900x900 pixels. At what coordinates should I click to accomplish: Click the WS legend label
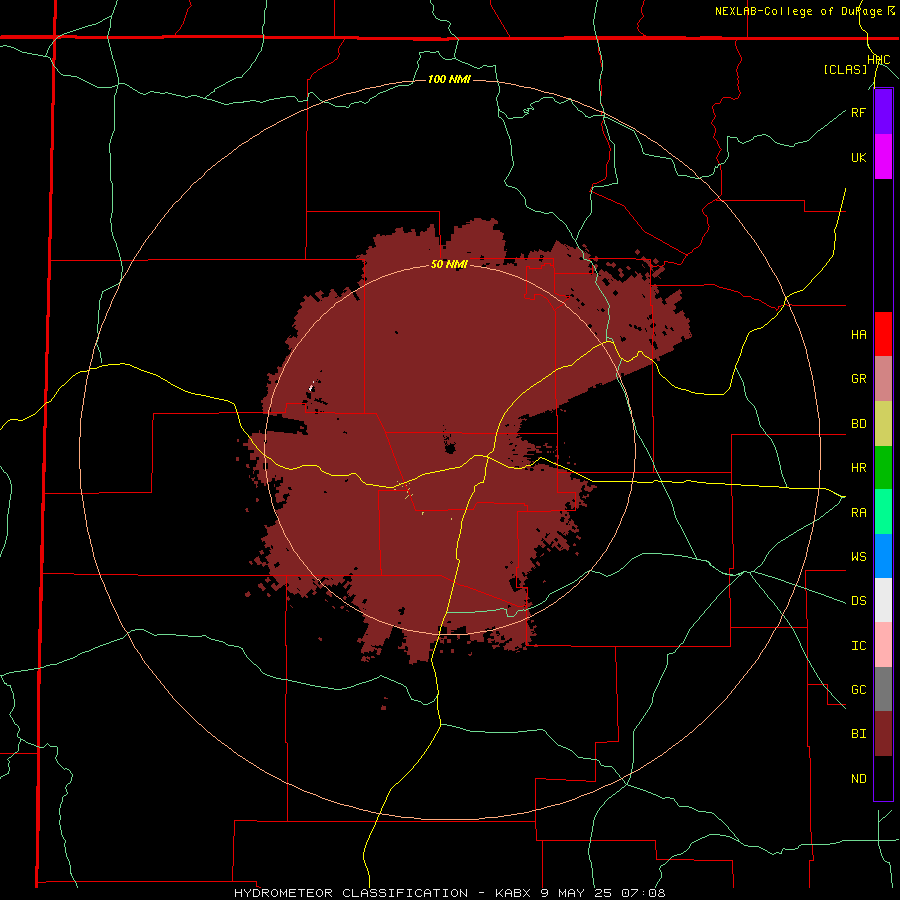[858, 557]
